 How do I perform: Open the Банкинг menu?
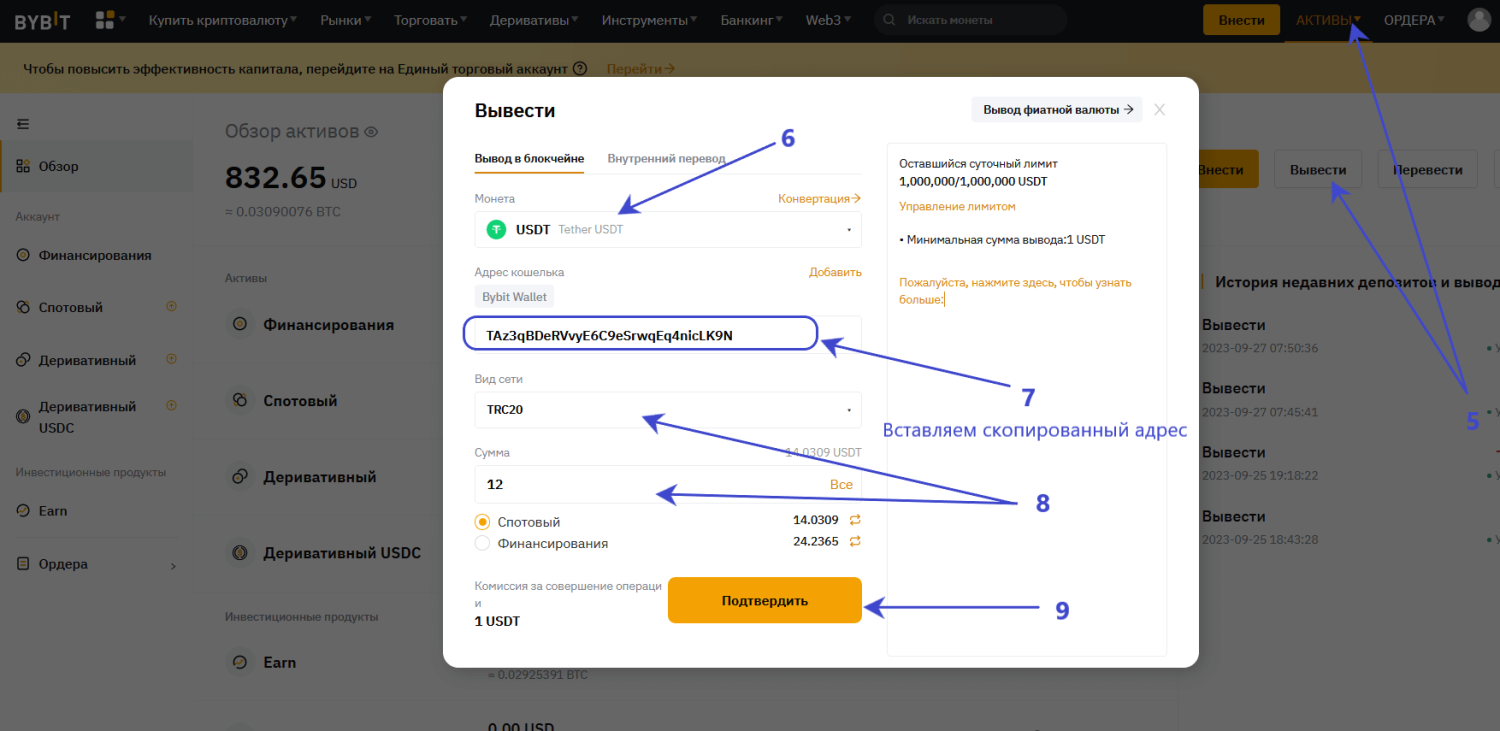tap(752, 20)
